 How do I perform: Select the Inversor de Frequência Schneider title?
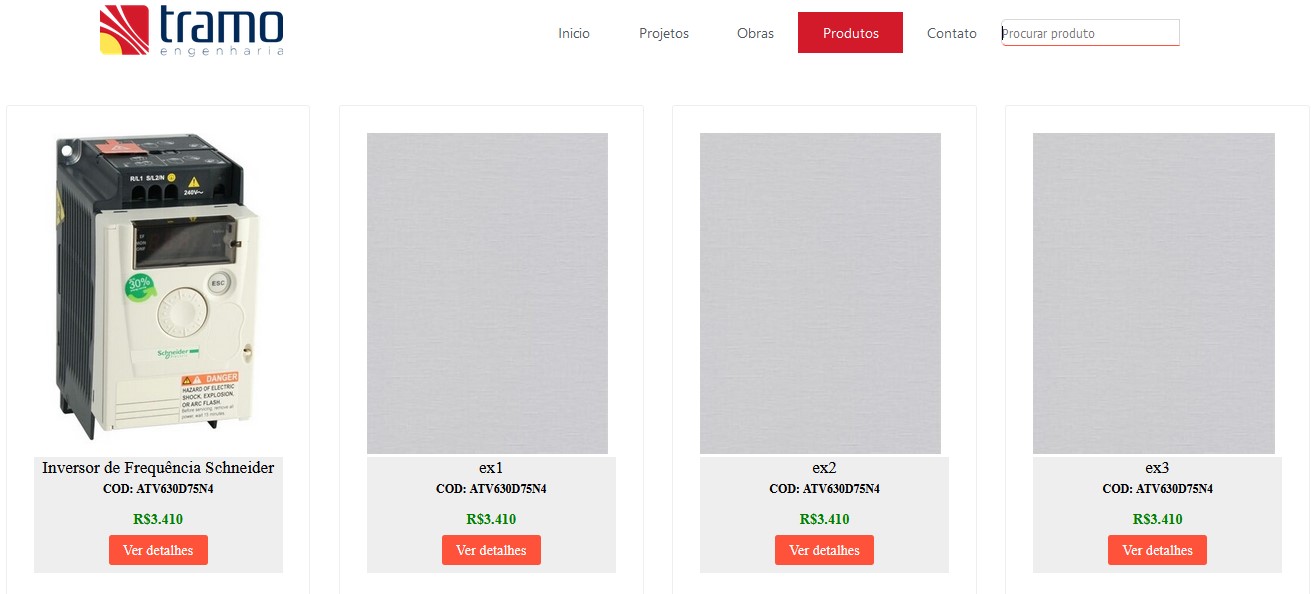(158, 468)
